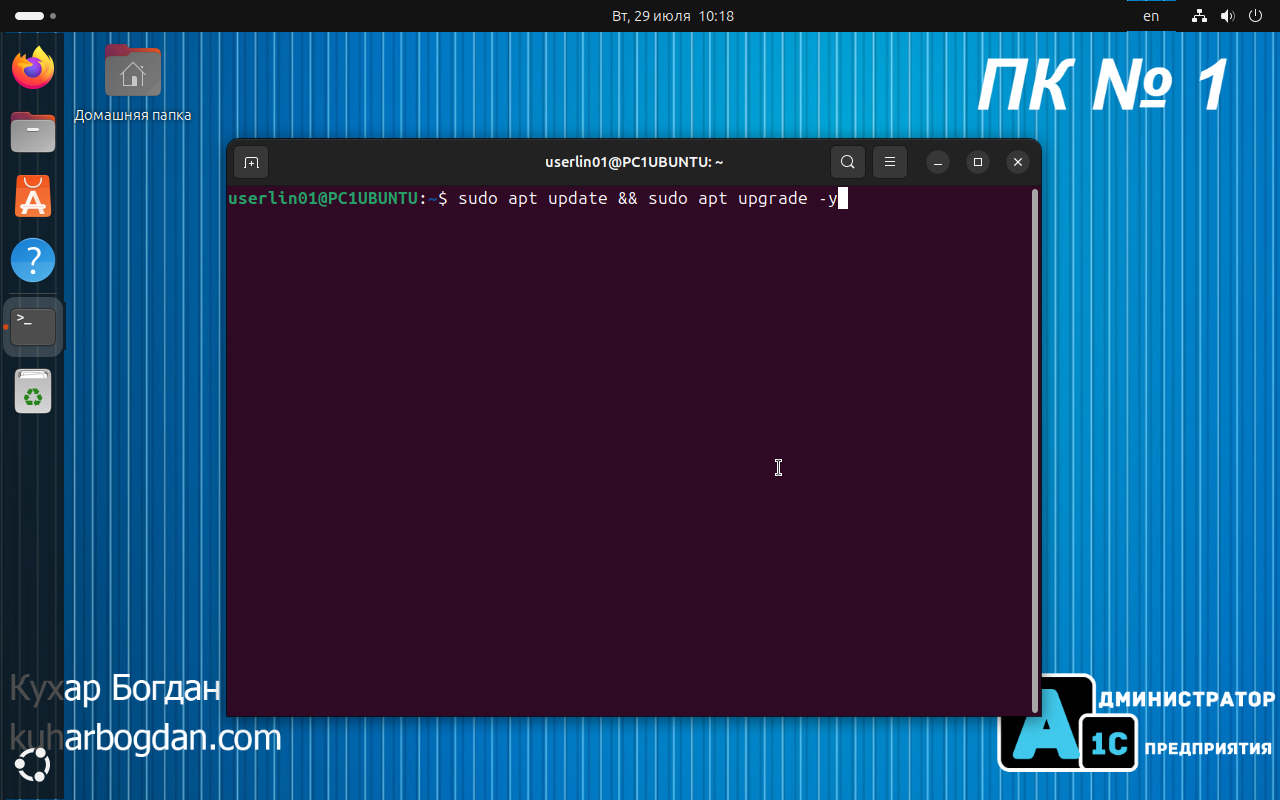The width and height of the screenshot is (1280, 800).
Task: Open system menu via power icon
Action: point(1255,16)
